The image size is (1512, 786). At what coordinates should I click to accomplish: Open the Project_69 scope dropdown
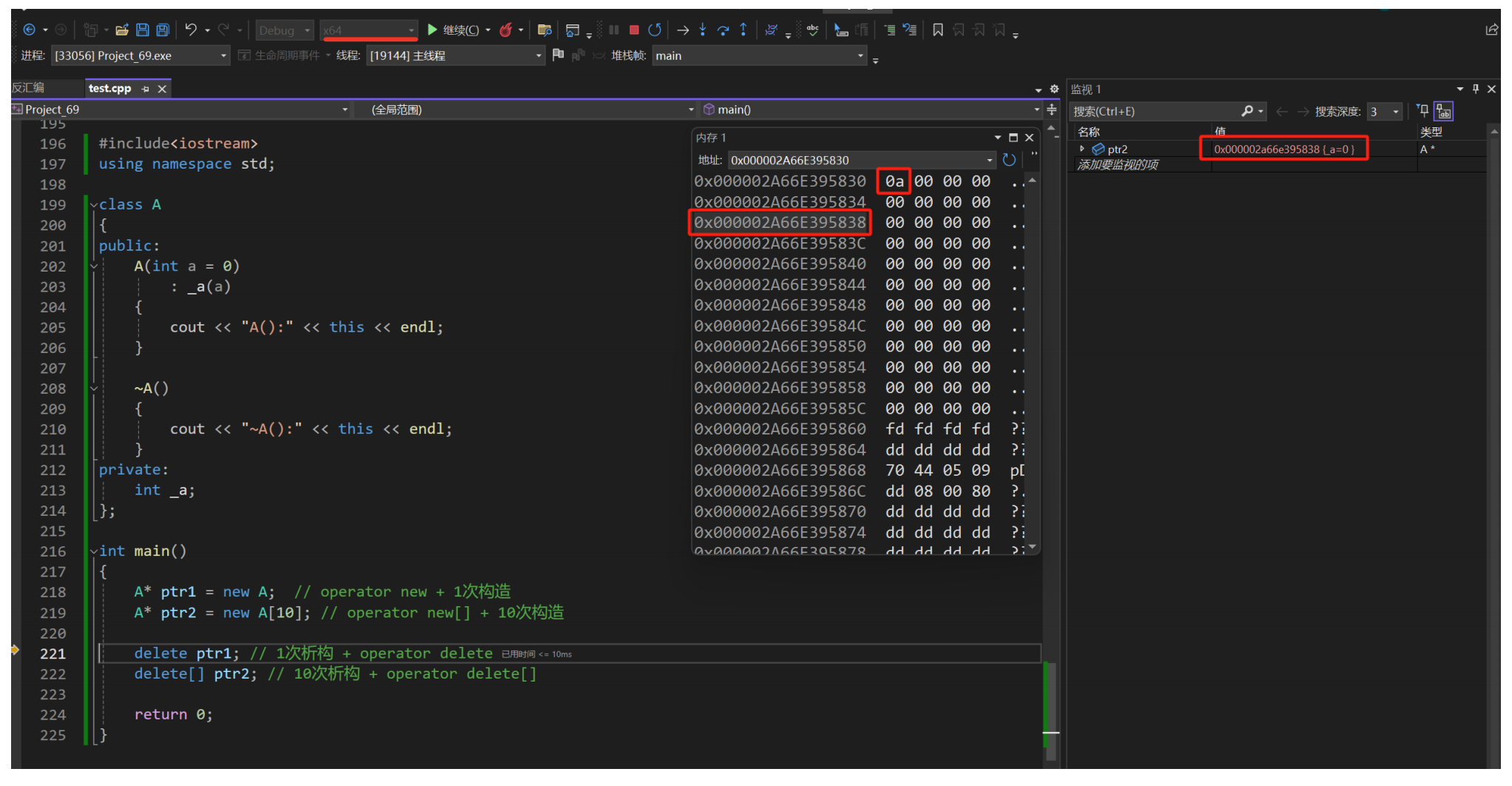(180, 110)
